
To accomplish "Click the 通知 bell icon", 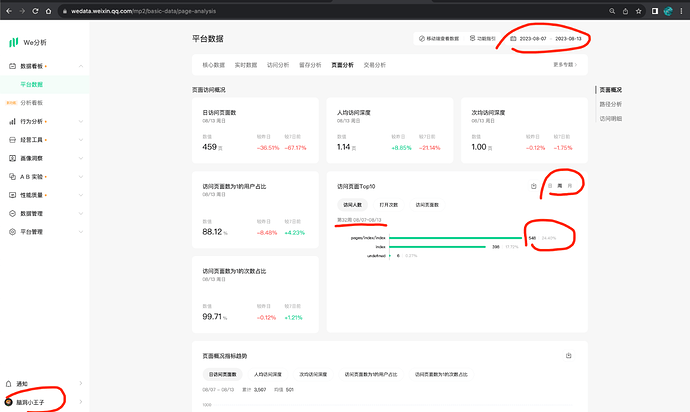I will [x=8, y=384].
